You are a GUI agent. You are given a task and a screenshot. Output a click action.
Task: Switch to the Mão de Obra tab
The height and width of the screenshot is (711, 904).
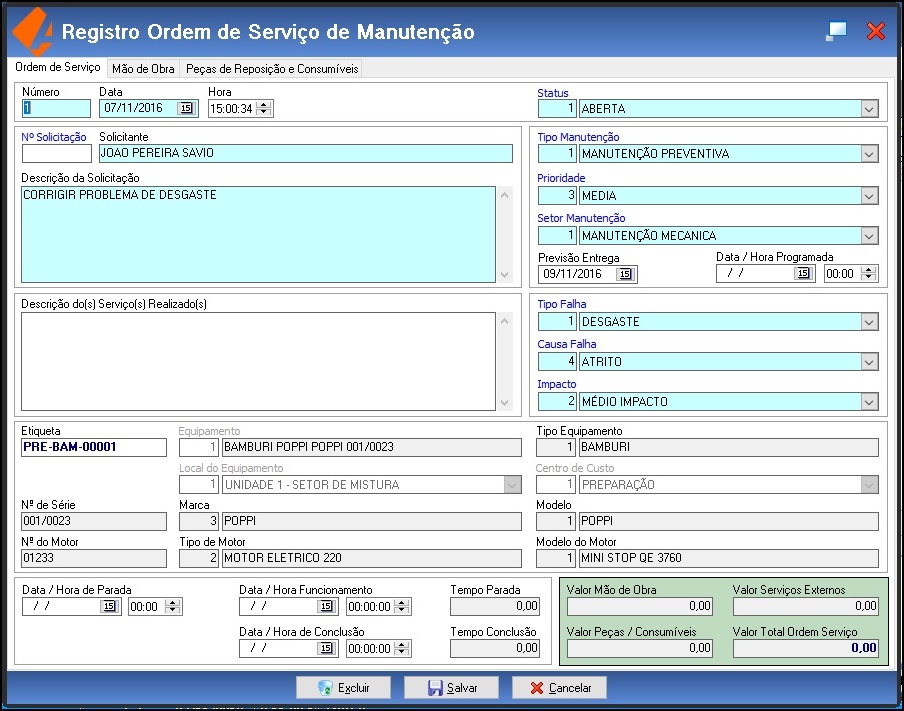click(143, 69)
